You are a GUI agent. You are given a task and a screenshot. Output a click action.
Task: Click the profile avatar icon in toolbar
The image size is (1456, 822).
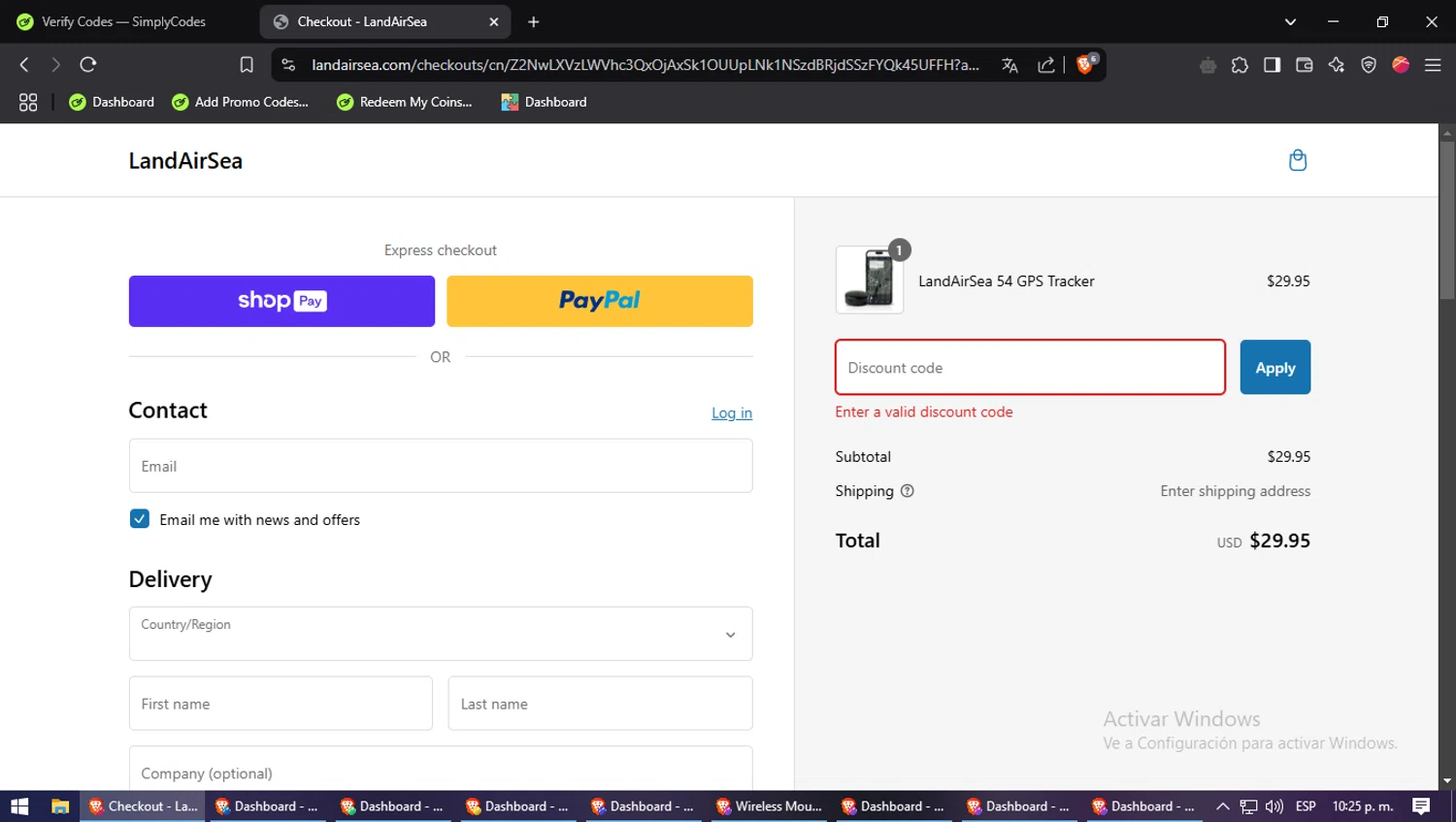click(x=1401, y=65)
